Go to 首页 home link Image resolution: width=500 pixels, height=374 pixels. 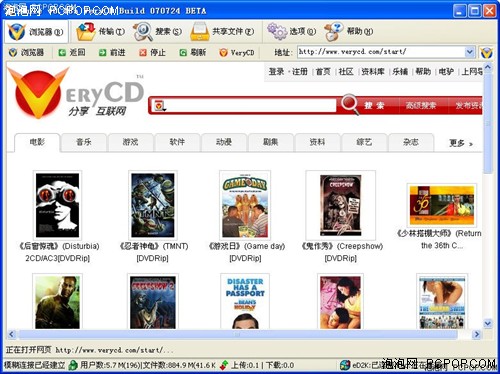click(x=323, y=72)
